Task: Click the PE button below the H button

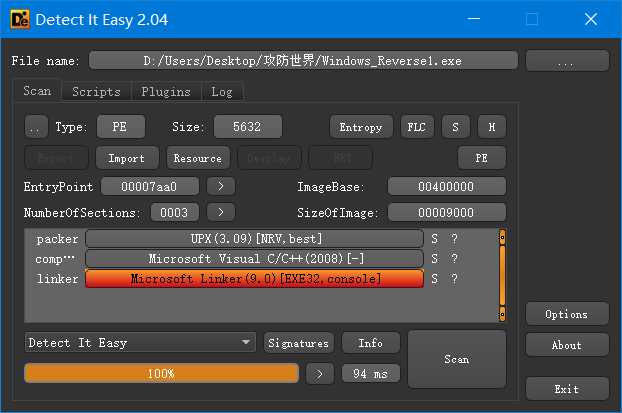Action: (x=482, y=158)
